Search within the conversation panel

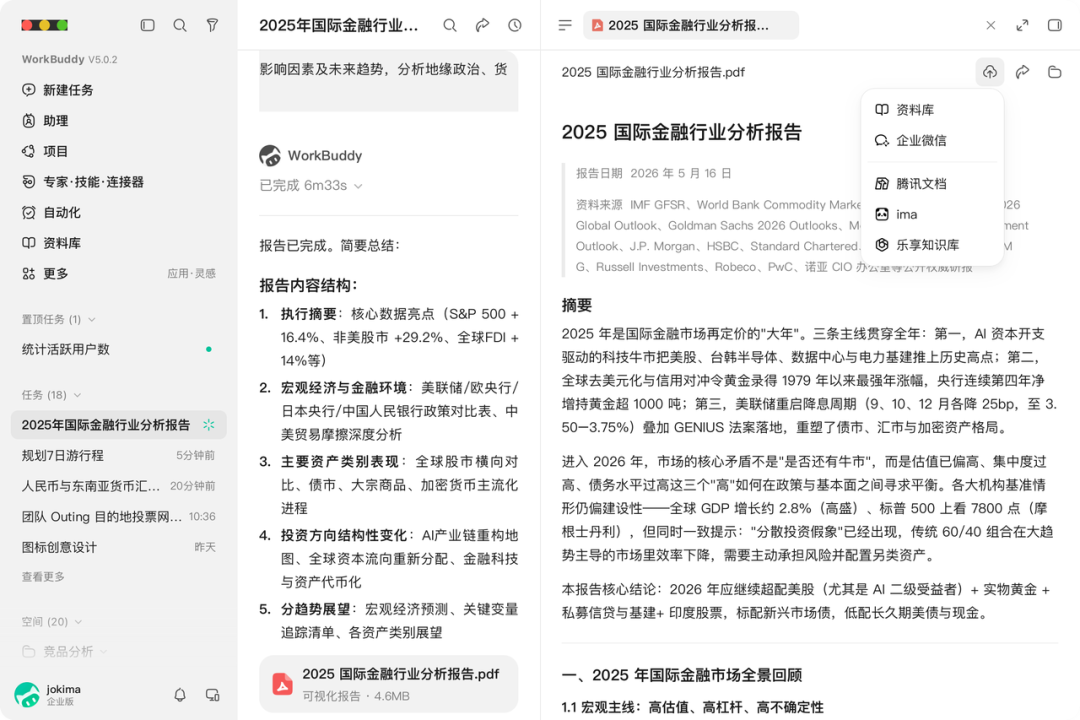coord(450,25)
